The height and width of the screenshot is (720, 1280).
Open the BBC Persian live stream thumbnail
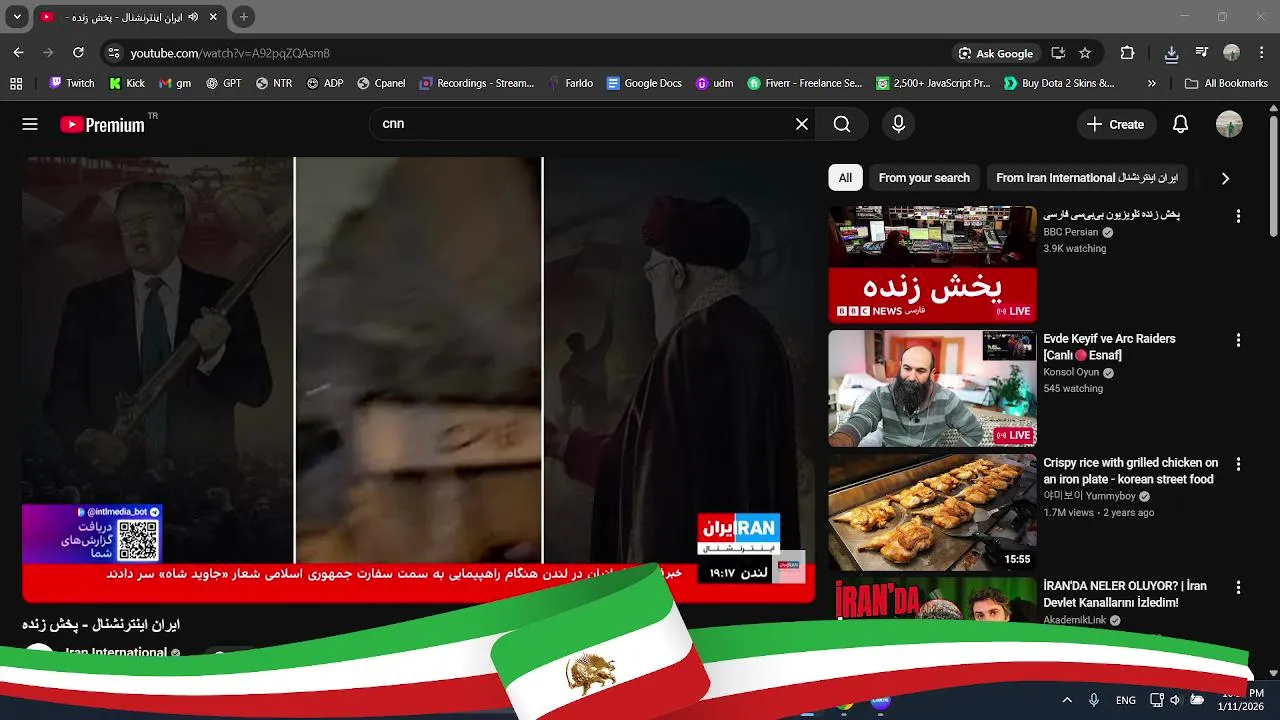tap(932, 264)
